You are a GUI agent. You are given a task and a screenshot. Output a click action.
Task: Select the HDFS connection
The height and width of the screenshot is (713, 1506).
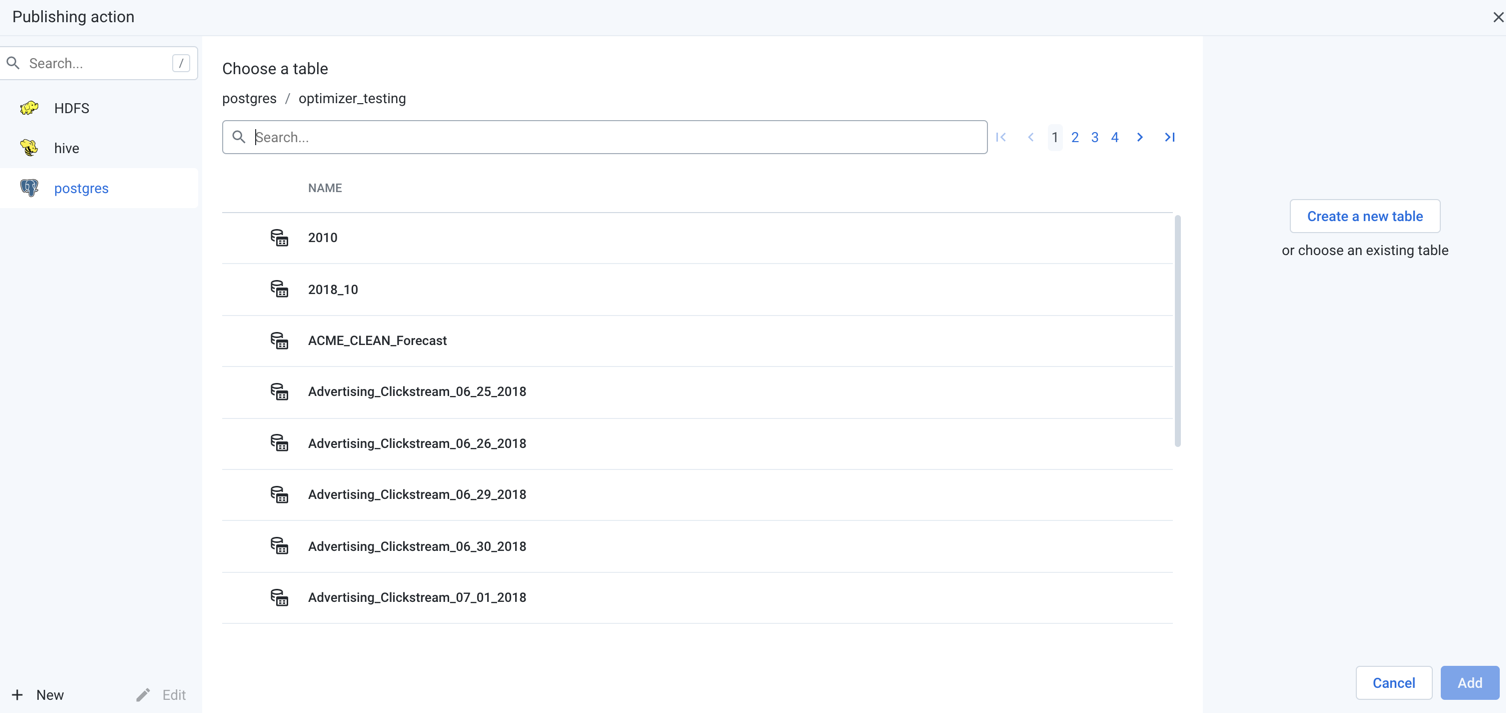(72, 108)
